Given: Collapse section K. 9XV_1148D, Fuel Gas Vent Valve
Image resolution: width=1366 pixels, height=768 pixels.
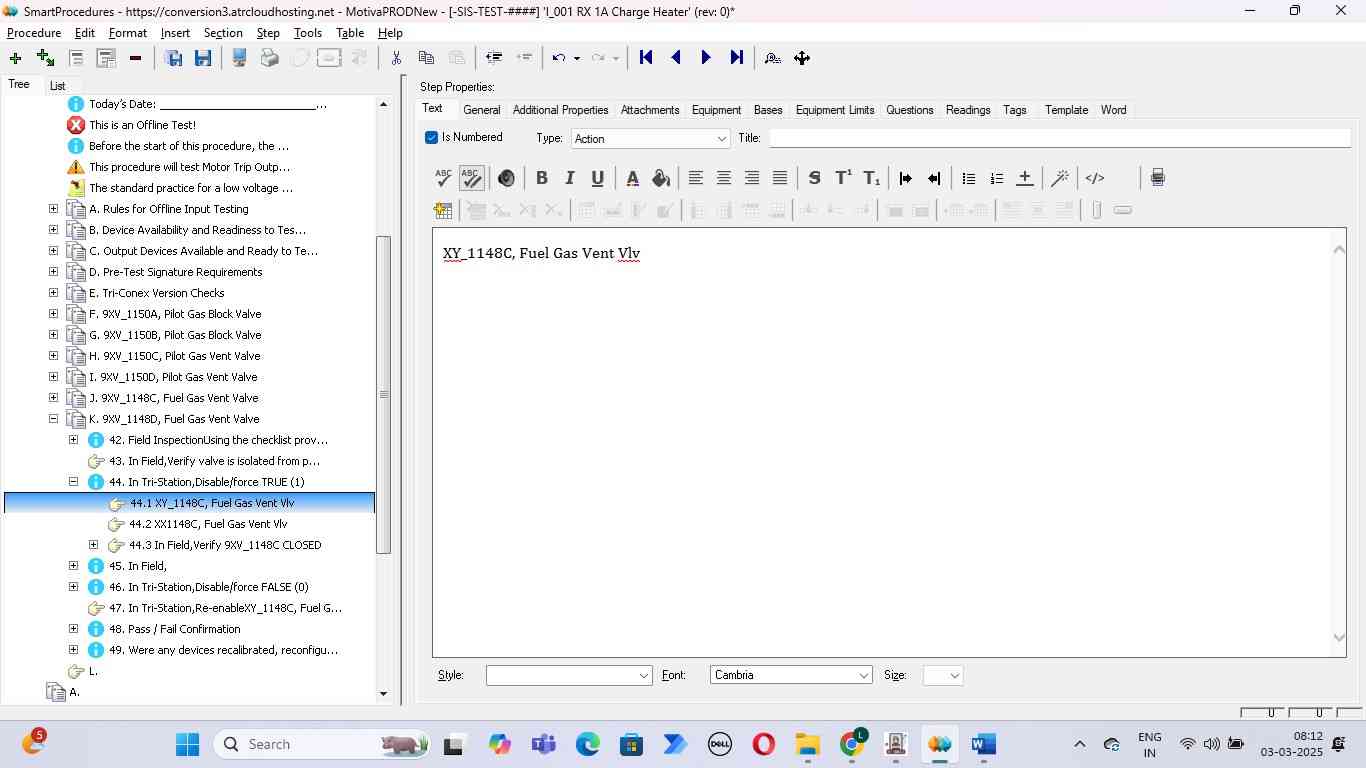Looking at the screenshot, I should [53, 419].
